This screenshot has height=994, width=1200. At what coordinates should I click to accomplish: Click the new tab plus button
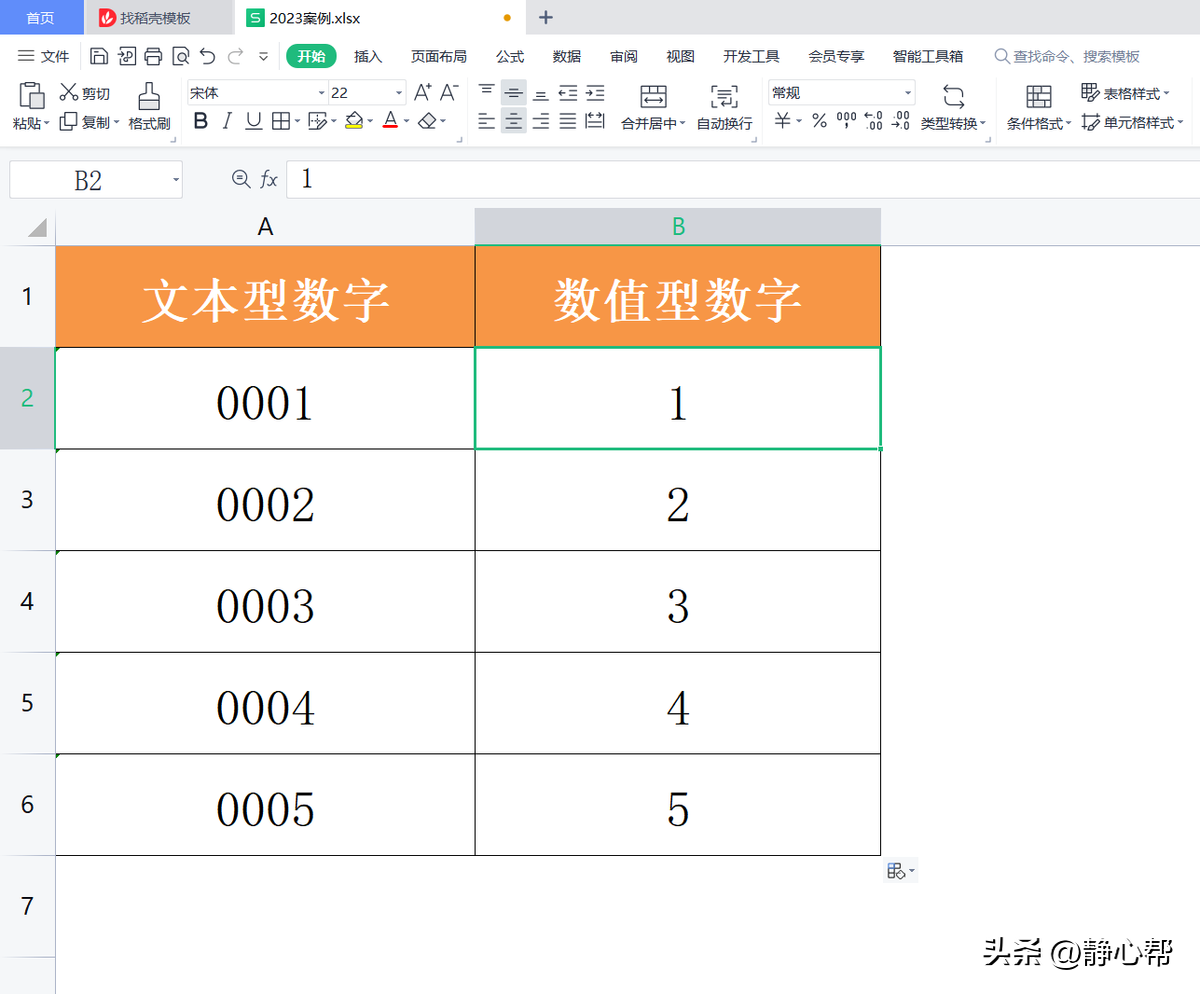(x=545, y=17)
